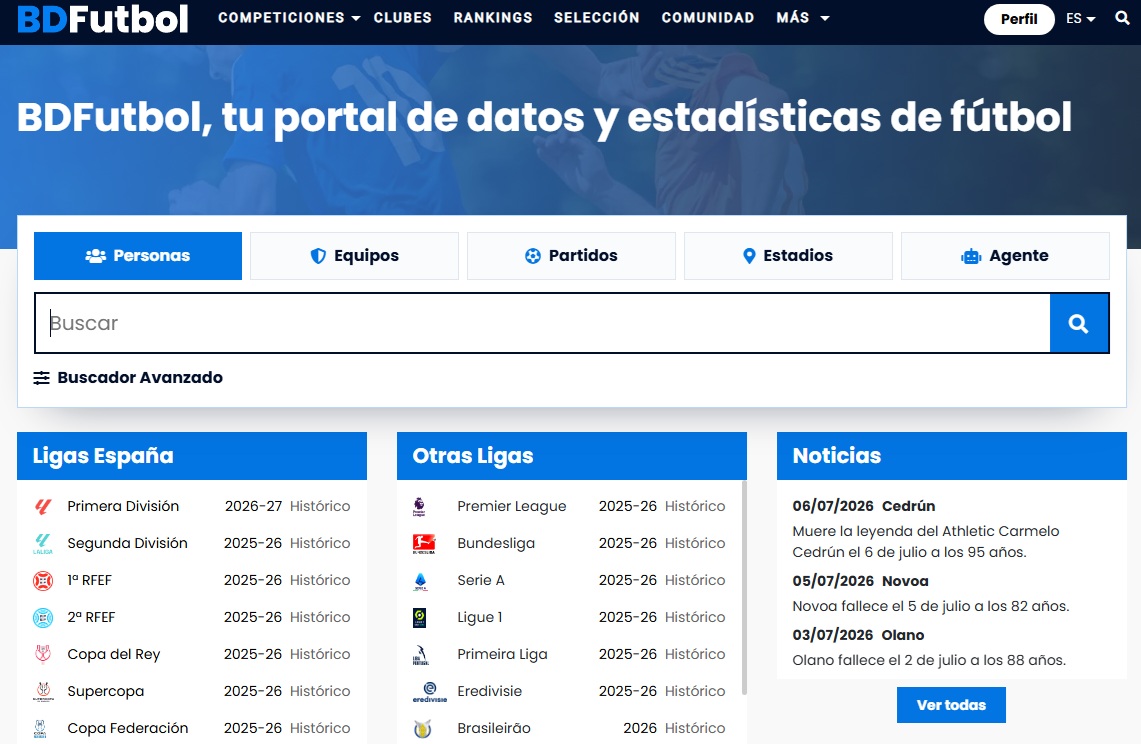
Task: Click the 2ª RFEF logo
Action: pyautogui.click(x=43, y=618)
